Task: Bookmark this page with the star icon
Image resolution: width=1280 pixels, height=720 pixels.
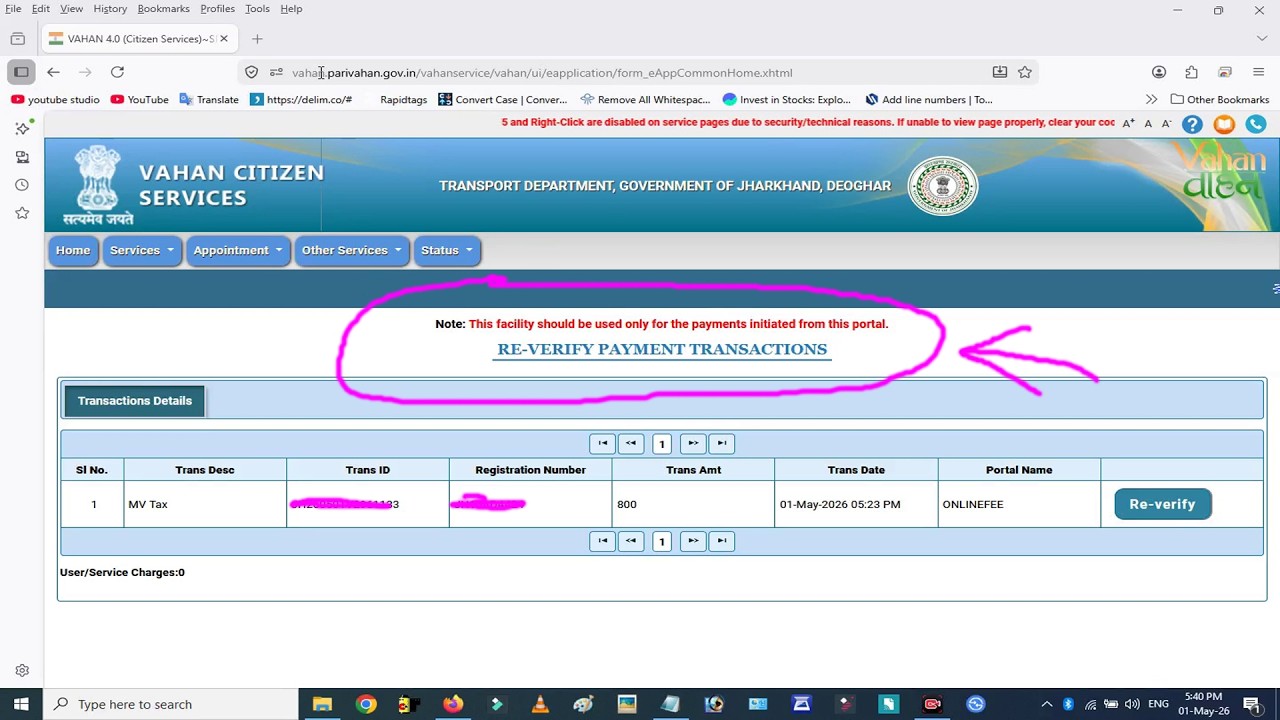Action: (x=1025, y=72)
